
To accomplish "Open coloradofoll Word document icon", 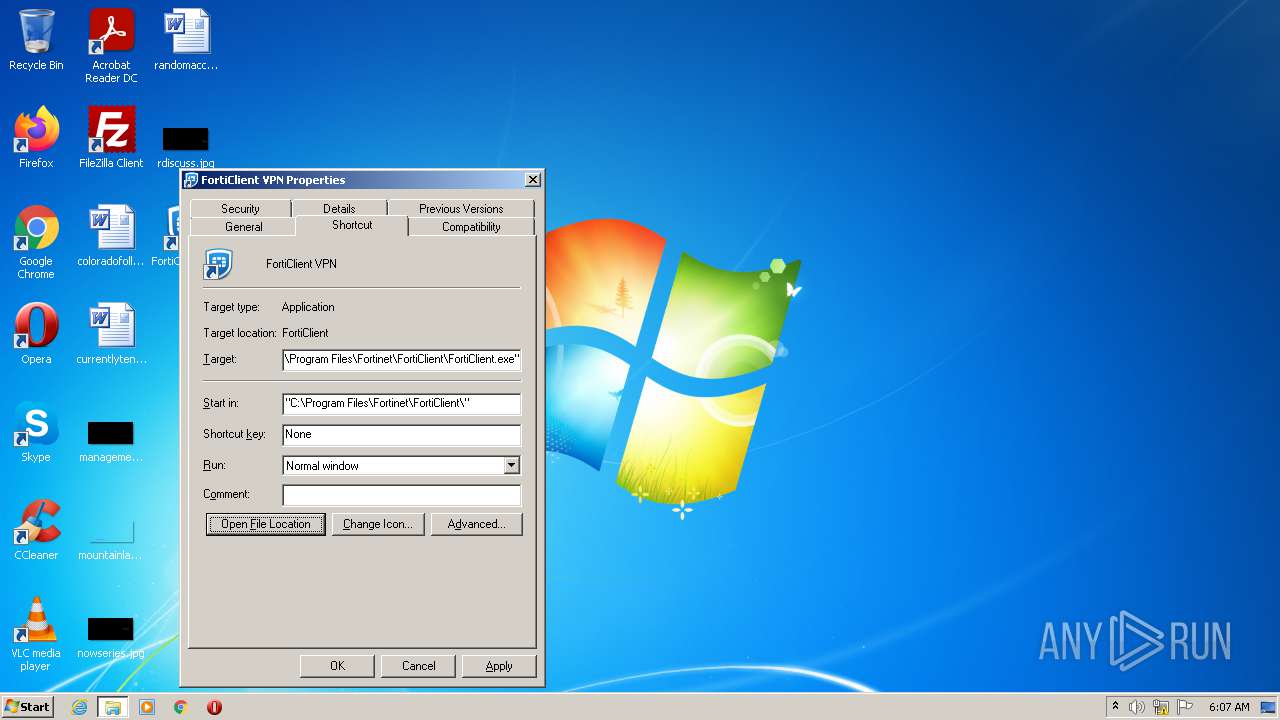I will tap(111, 236).
